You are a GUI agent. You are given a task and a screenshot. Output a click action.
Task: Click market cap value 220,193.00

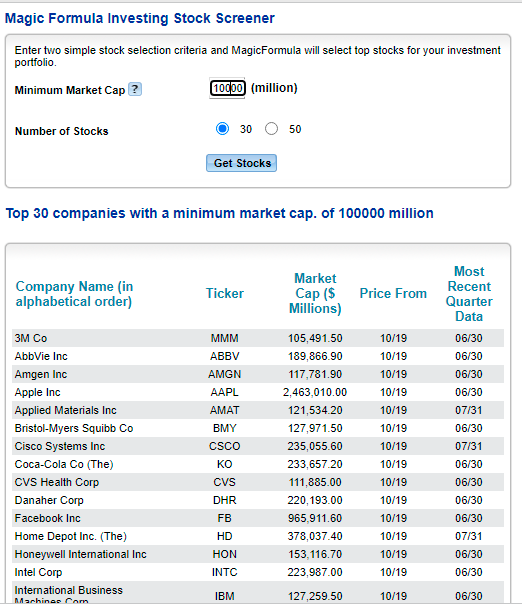click(315, 500)
